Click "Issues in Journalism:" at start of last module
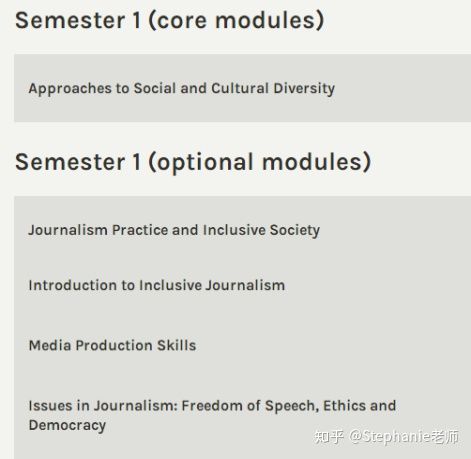The width and height of the screenshot is (471, 459). tap(103, 406)
